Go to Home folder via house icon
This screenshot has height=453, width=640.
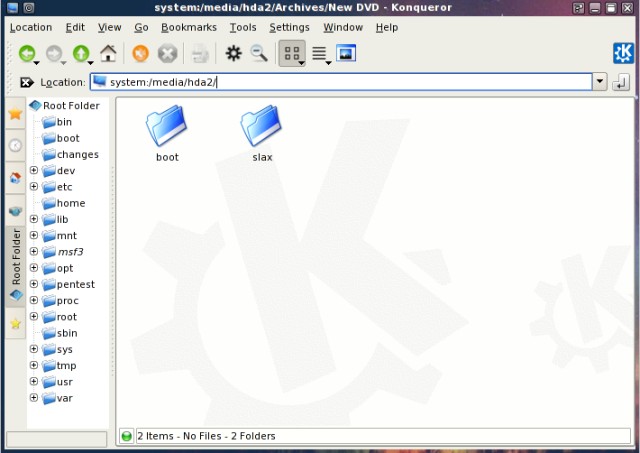[108, 53]
